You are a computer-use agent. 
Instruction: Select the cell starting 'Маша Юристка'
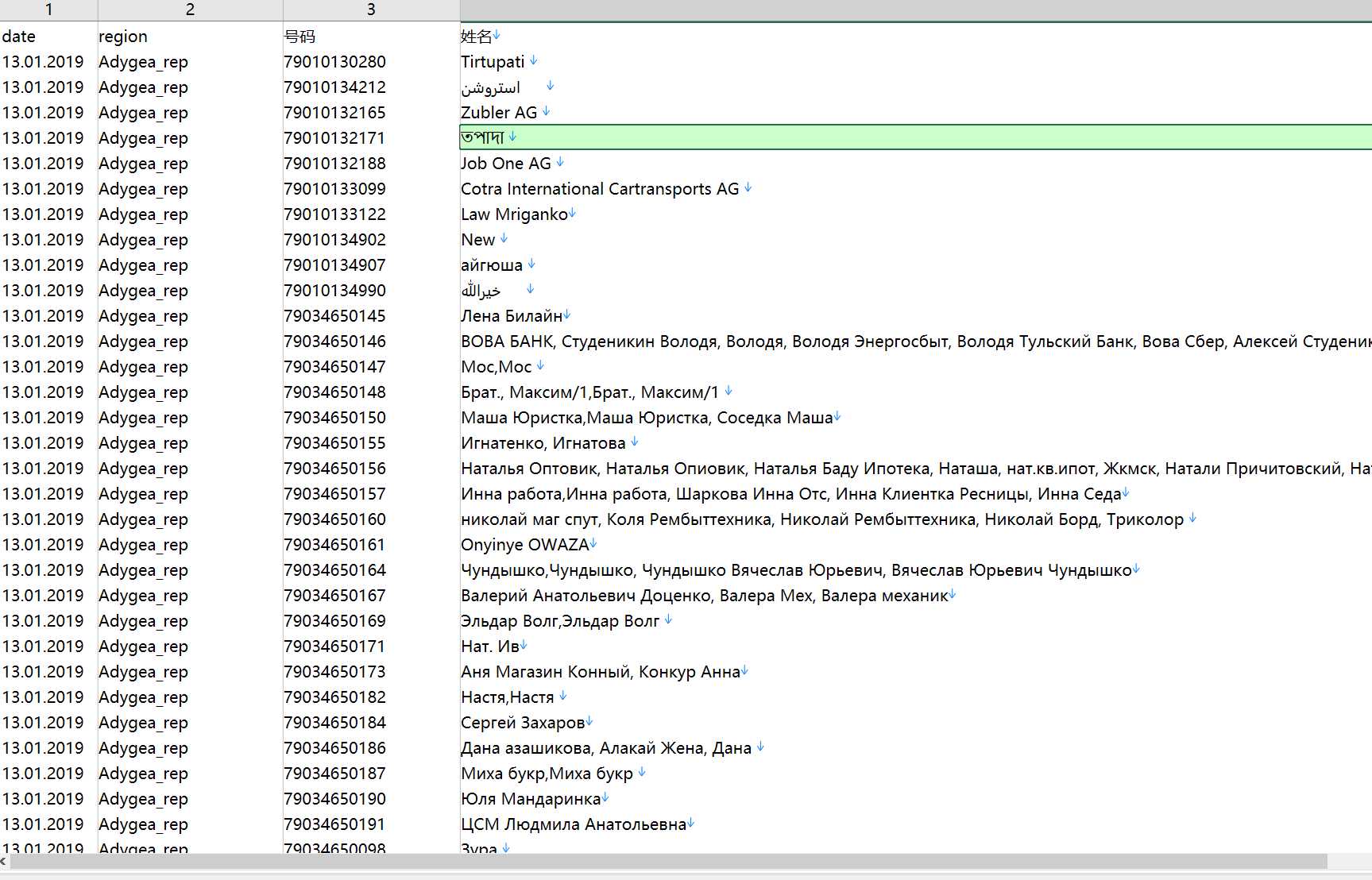[x=916, y=418]
